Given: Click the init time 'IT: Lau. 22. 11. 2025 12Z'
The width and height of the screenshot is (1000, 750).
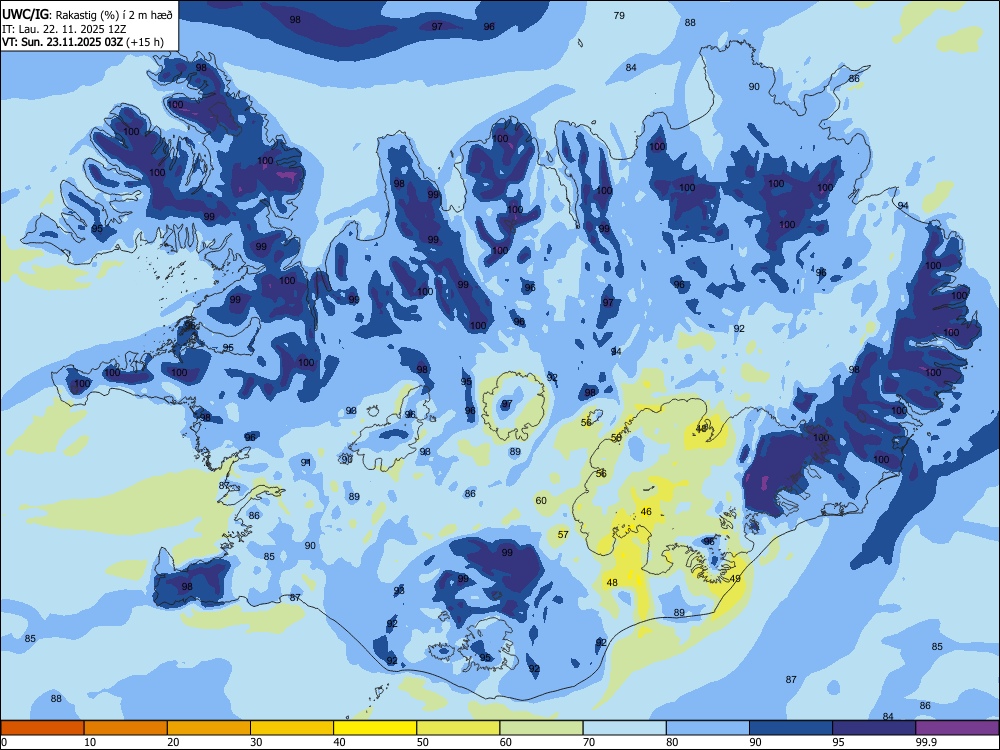Looking at the screenshot, I should pyautogui.click(x=64, y=29).
